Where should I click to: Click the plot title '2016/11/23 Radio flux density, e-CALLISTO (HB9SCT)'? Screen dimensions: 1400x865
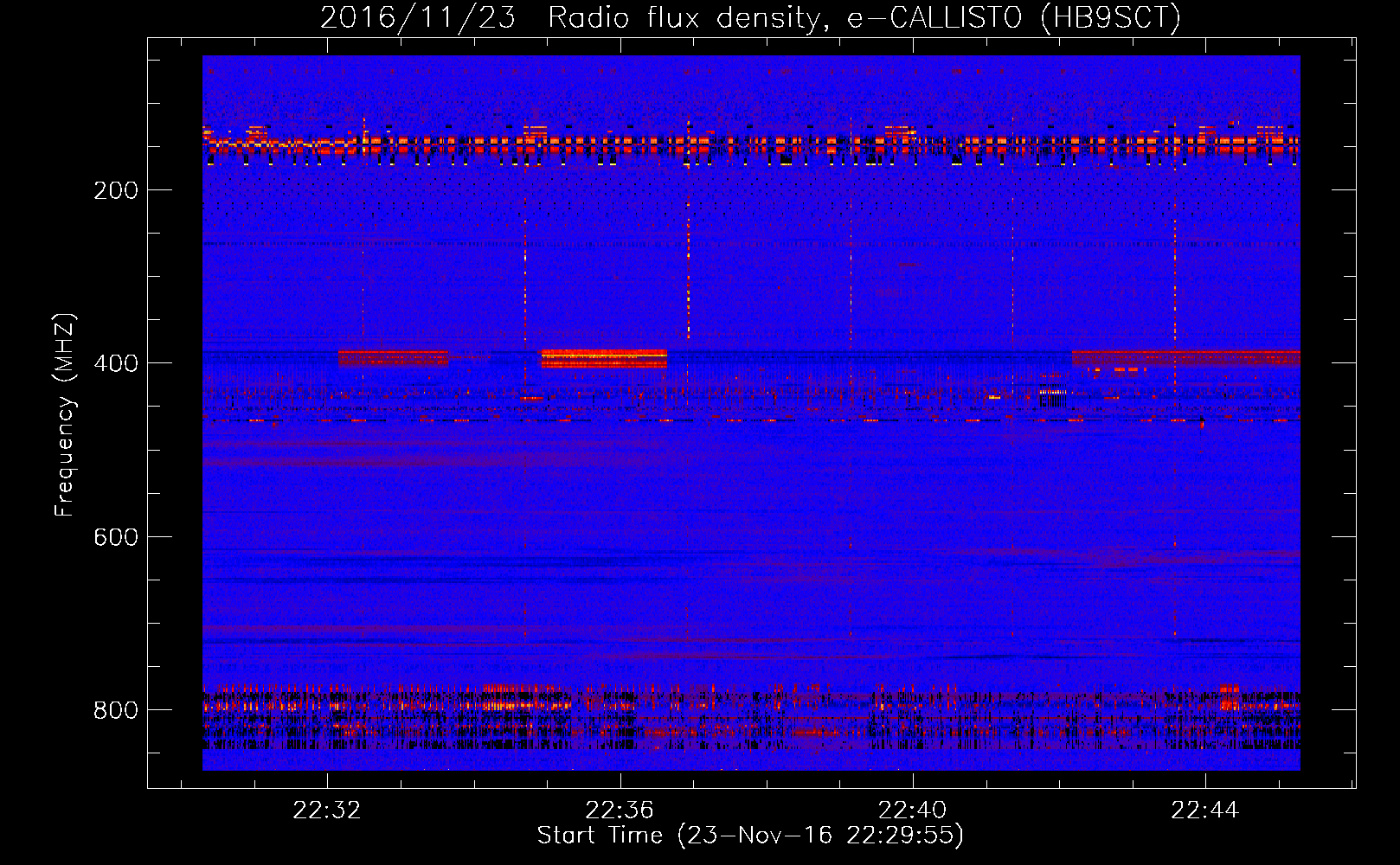click(x=750, y=17)
